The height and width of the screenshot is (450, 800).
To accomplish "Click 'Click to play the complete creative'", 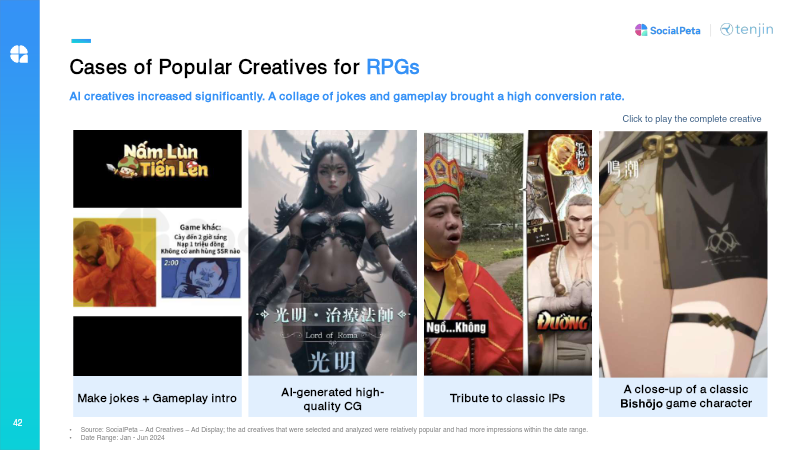I will 691,119.
